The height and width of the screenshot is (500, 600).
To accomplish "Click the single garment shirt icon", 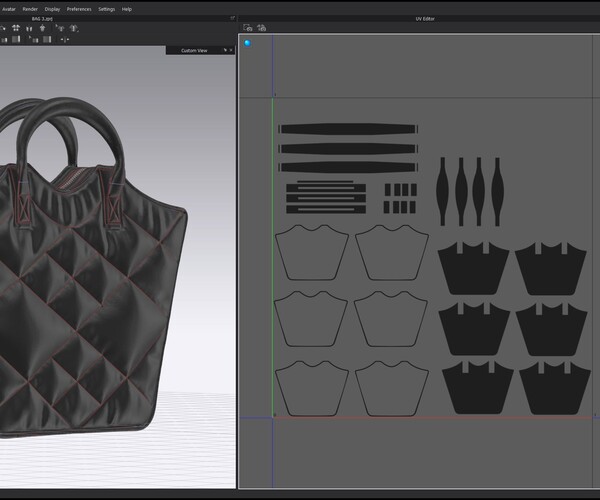I will click(x=42, y=28).
